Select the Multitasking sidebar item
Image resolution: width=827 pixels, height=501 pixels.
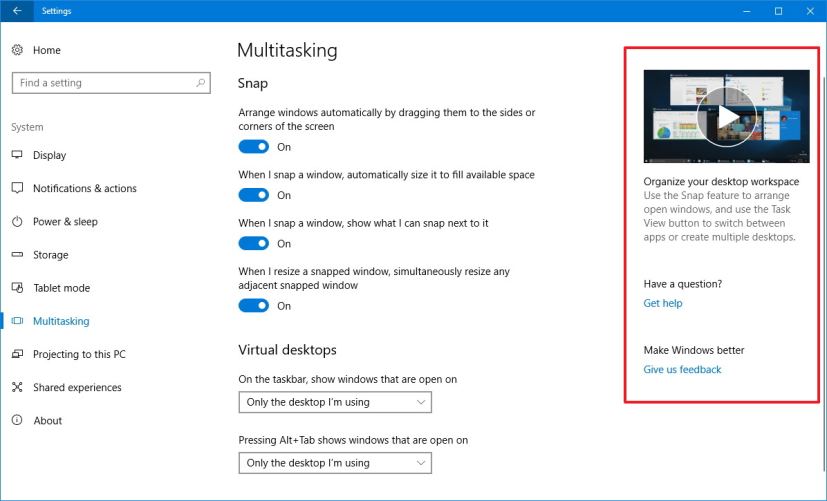pyautogui.click(x=61, y=321)
